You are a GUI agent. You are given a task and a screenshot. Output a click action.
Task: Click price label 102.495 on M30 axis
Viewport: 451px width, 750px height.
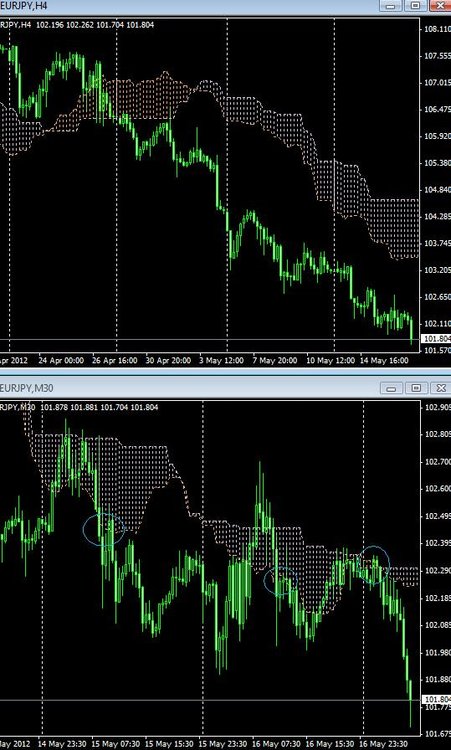click(437, 516)
